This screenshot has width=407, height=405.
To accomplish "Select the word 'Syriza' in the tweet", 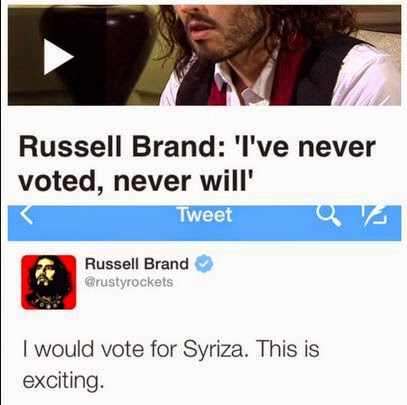I will tap(216, 349).
